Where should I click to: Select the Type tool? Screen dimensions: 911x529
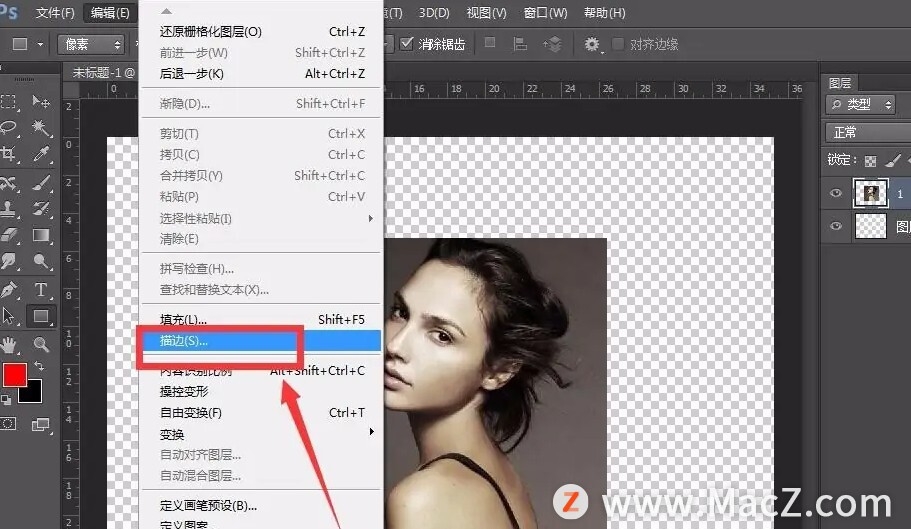pyautogui.click(x=41, y=290)
